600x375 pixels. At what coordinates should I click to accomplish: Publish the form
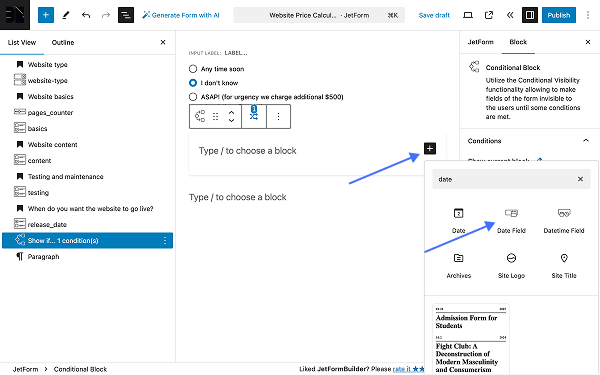click(x=559, y=15)
